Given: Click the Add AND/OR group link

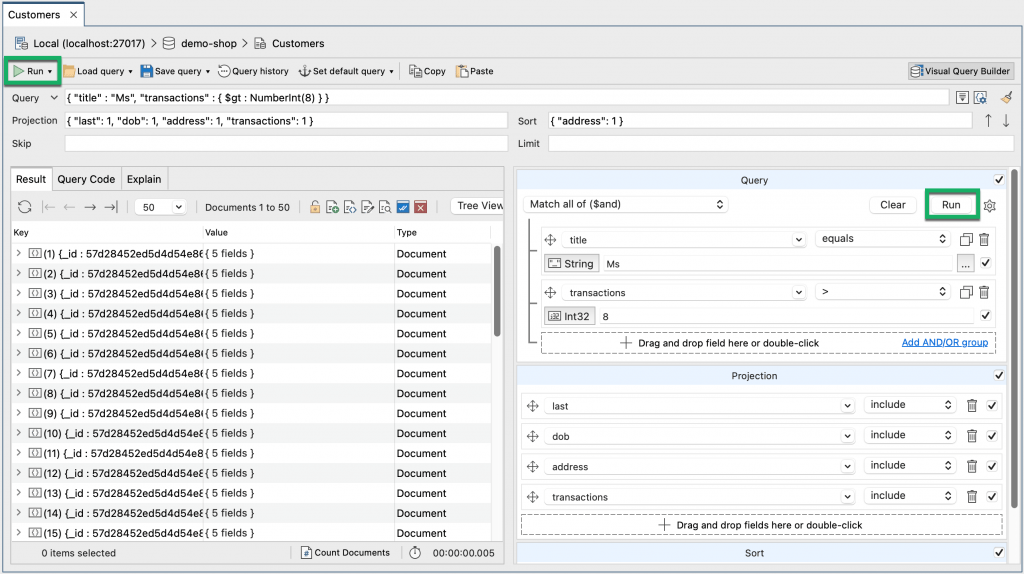Looking at the screenshot, I should click(944, 343).
